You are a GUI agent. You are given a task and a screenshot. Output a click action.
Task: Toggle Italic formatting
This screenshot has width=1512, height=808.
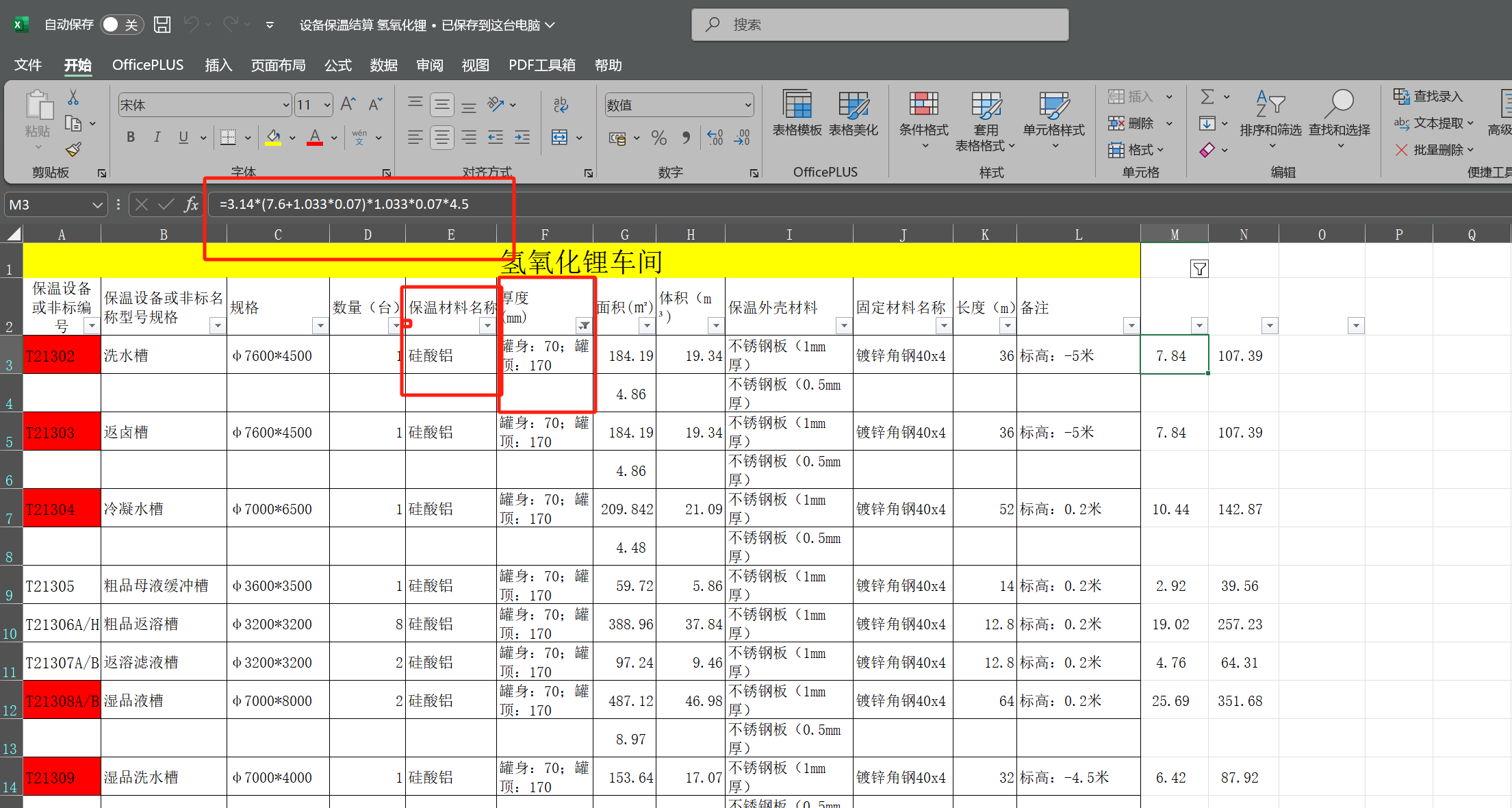[157, 137]
